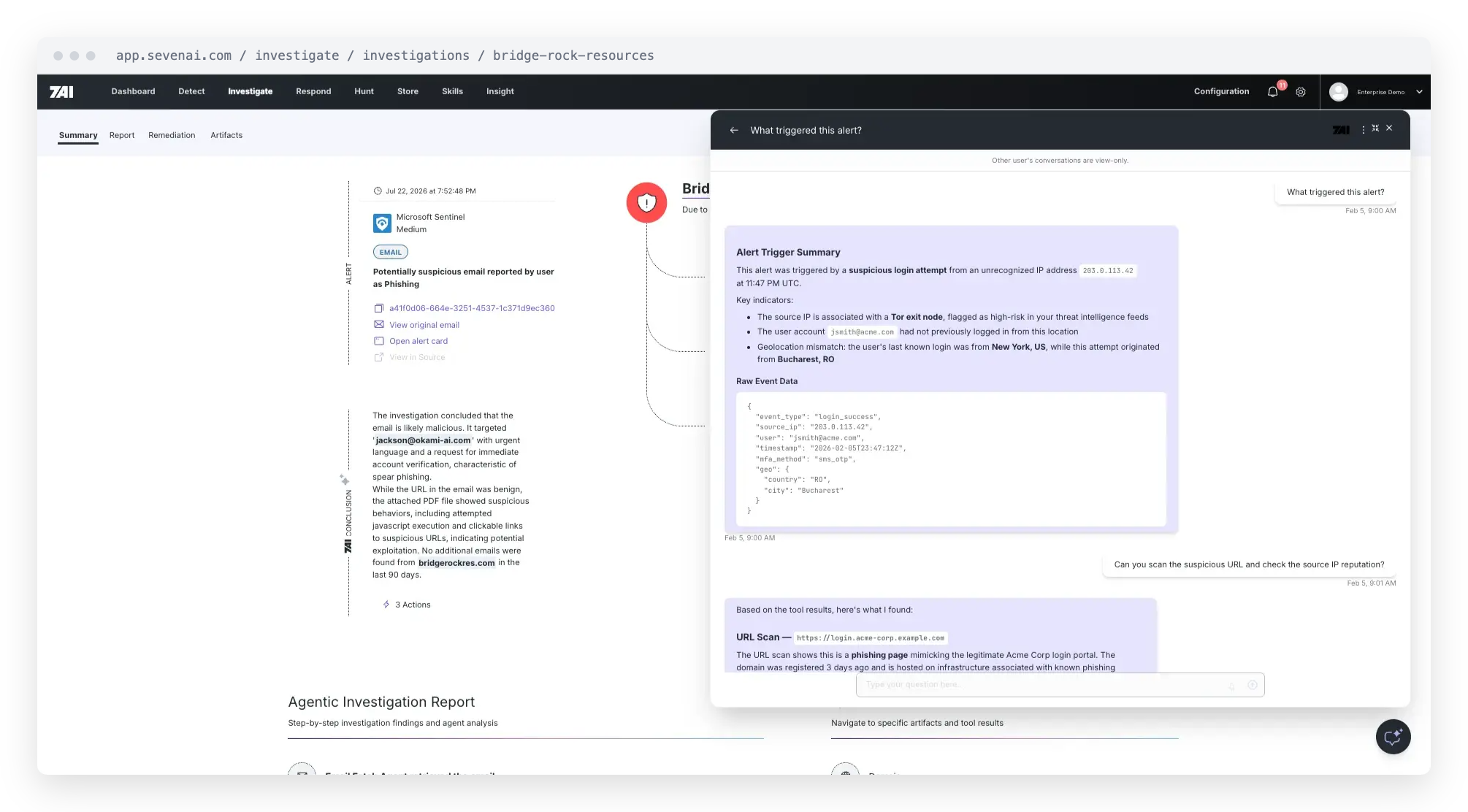This screenshot has width=1468, height=812.
Task: Go back using the chat panel arrow
Action: tap(734, 130)
